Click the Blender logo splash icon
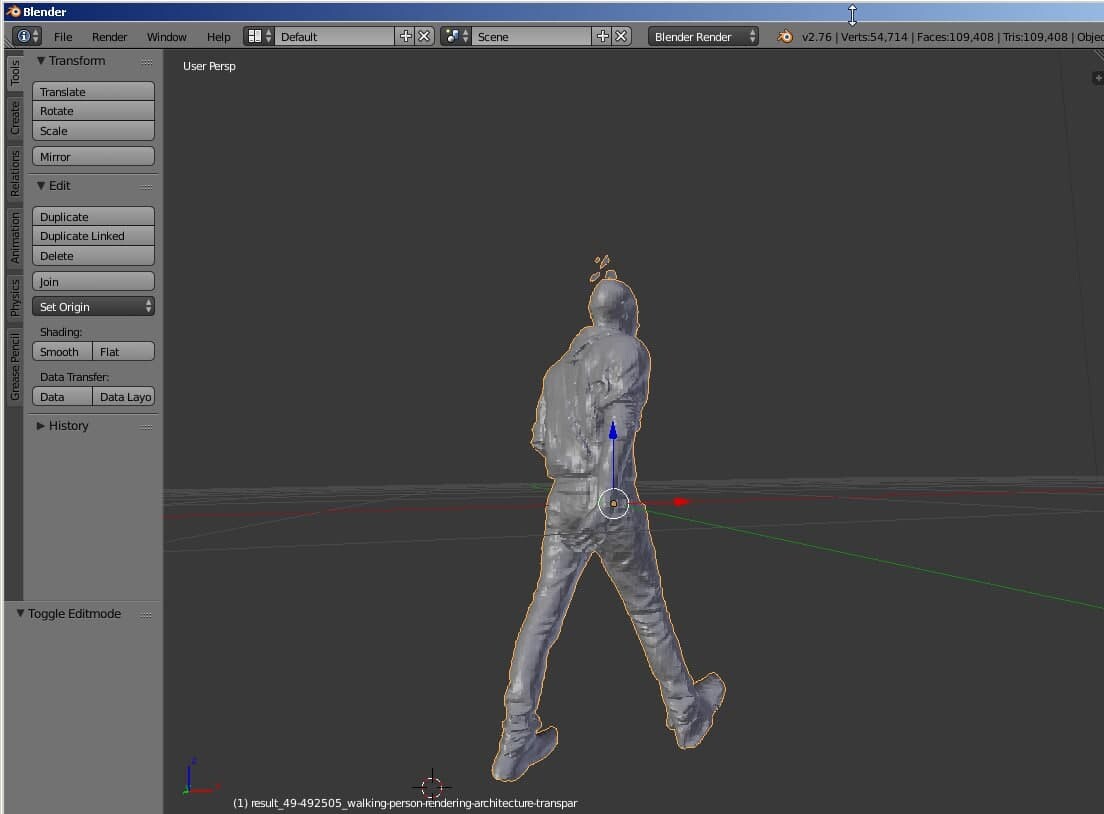Screen dimensions: 1104x814 pos(785,37)
